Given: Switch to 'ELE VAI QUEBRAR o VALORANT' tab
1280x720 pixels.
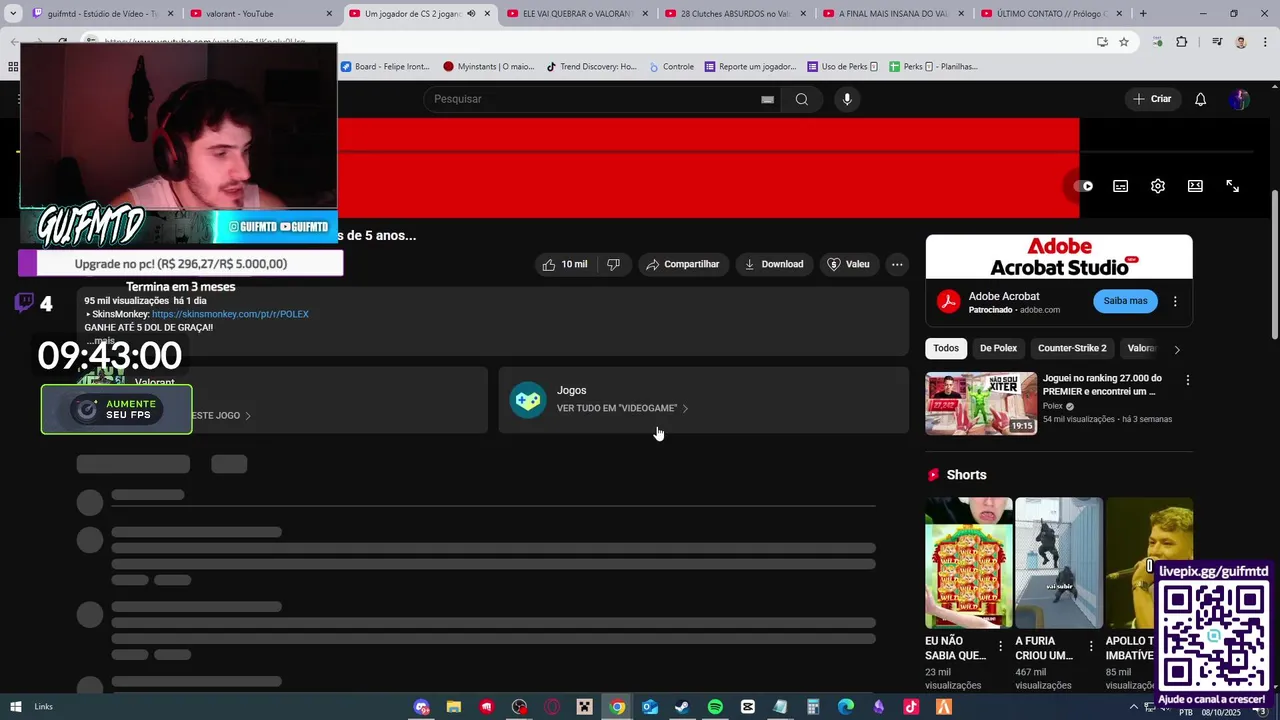Looking at the screenshot, I should point(578,14).
